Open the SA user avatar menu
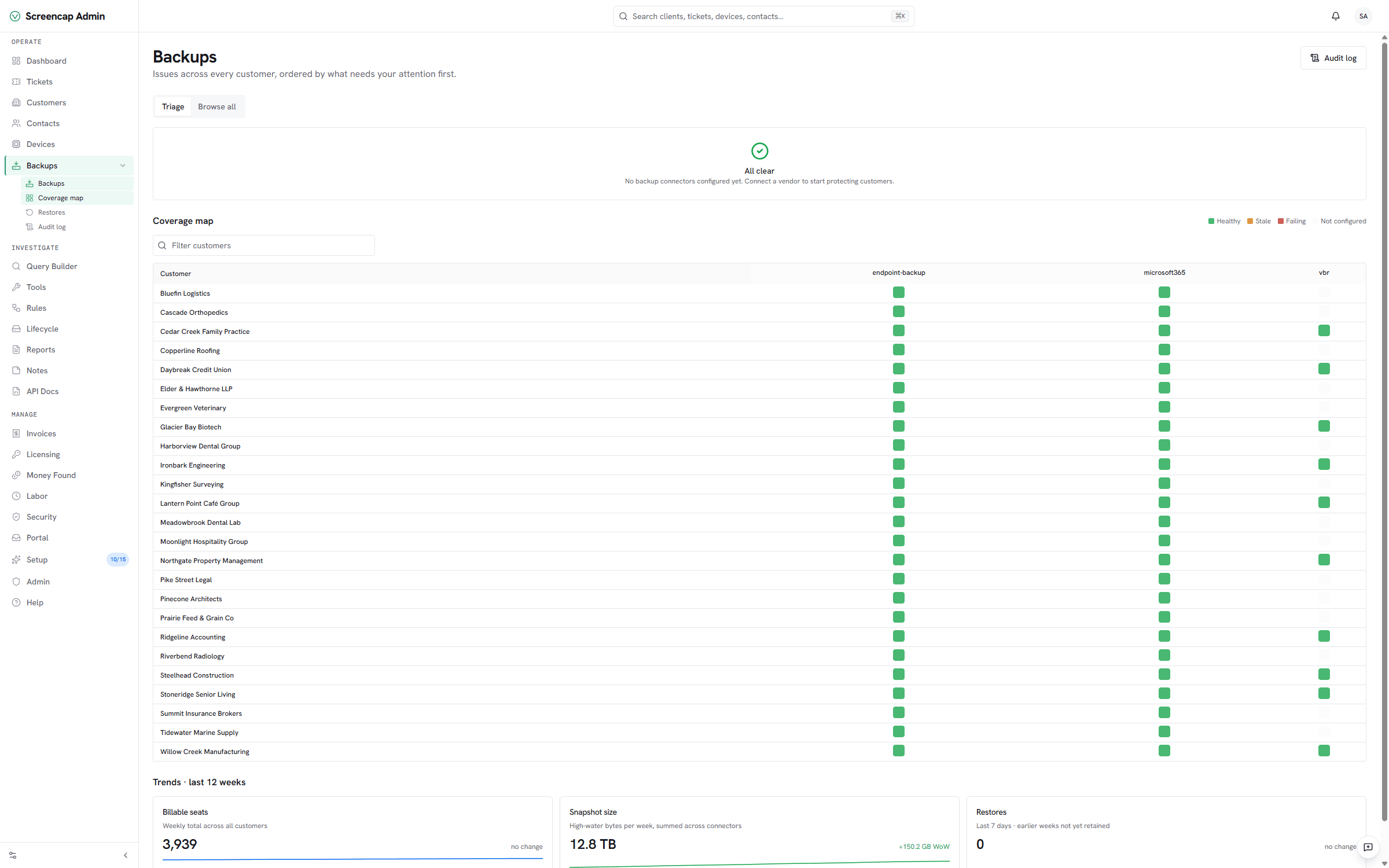 (1364, 16)
